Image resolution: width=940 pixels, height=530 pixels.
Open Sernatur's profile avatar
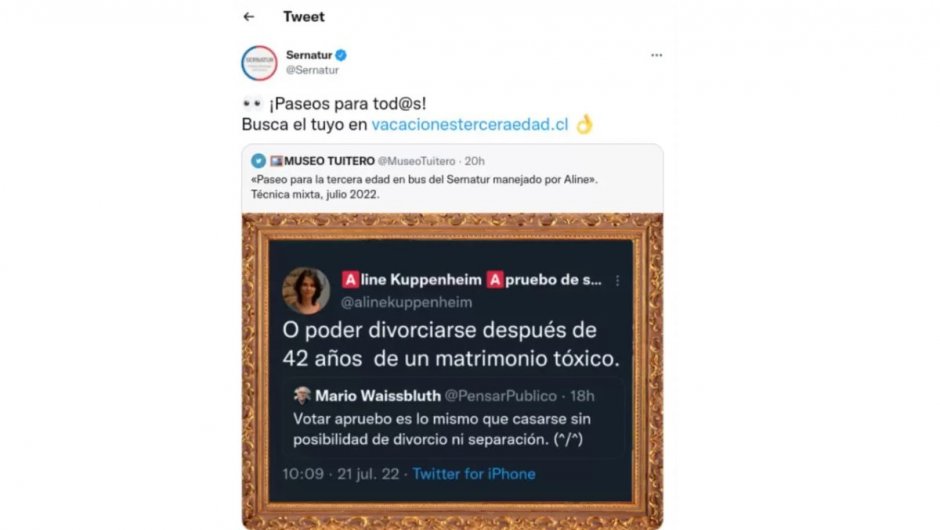[259, 63]
